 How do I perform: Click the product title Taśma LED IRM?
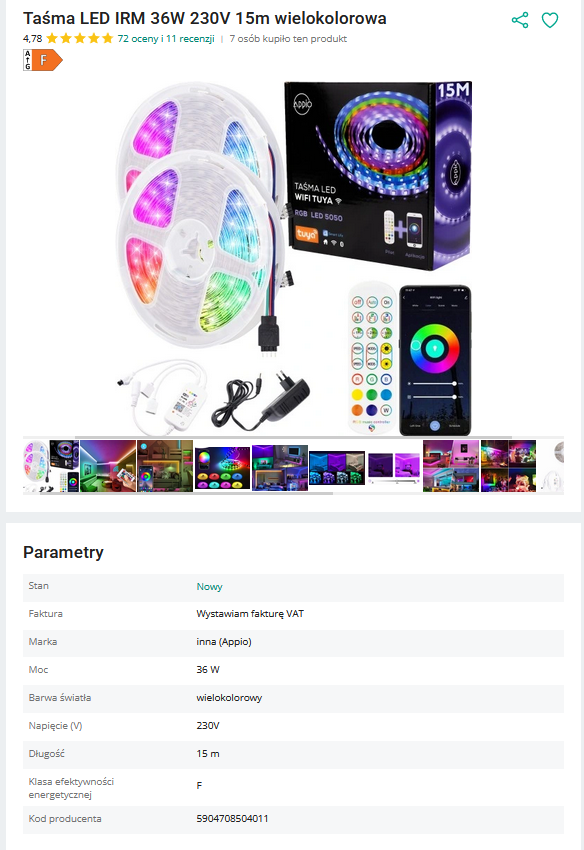click(x=204, y=18)
